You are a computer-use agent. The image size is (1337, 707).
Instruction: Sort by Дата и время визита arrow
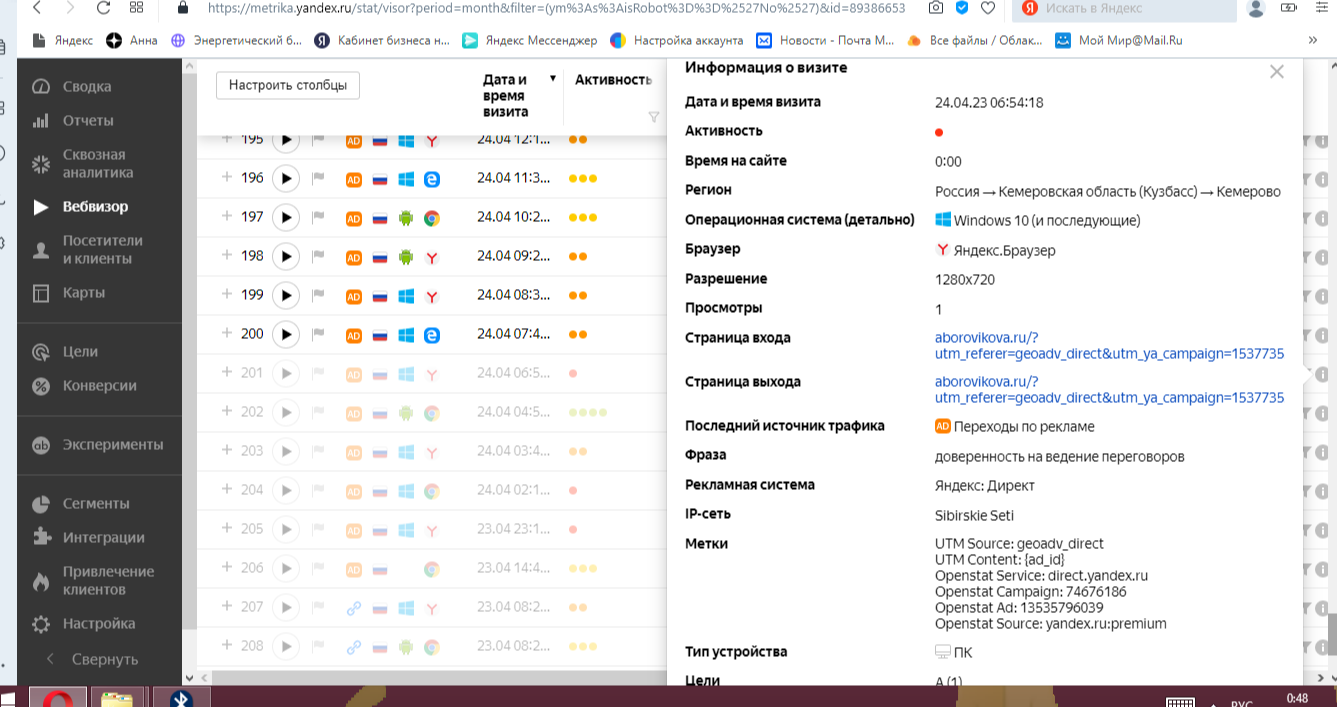(552, 79)
